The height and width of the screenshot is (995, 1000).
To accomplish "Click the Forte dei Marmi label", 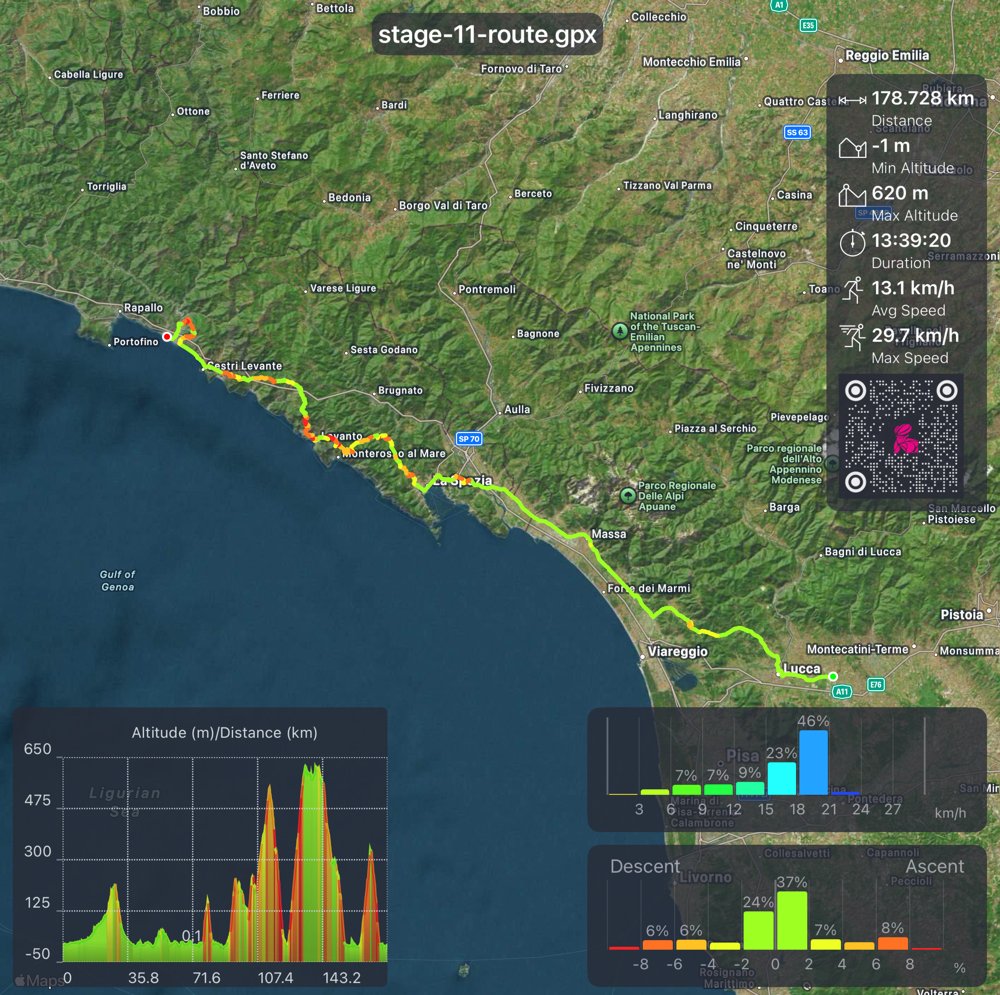I will (649, 588).
